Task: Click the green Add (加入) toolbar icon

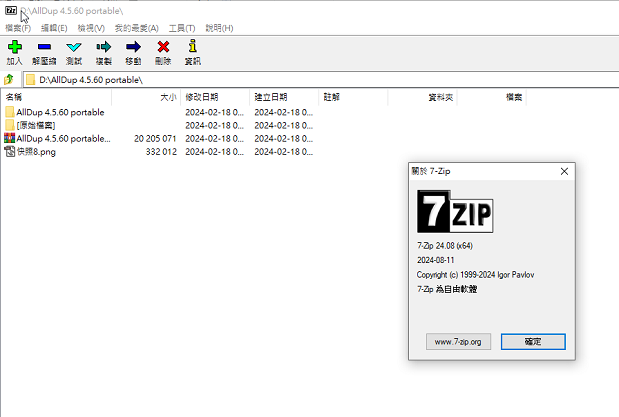Action: [x=15, y=47]
